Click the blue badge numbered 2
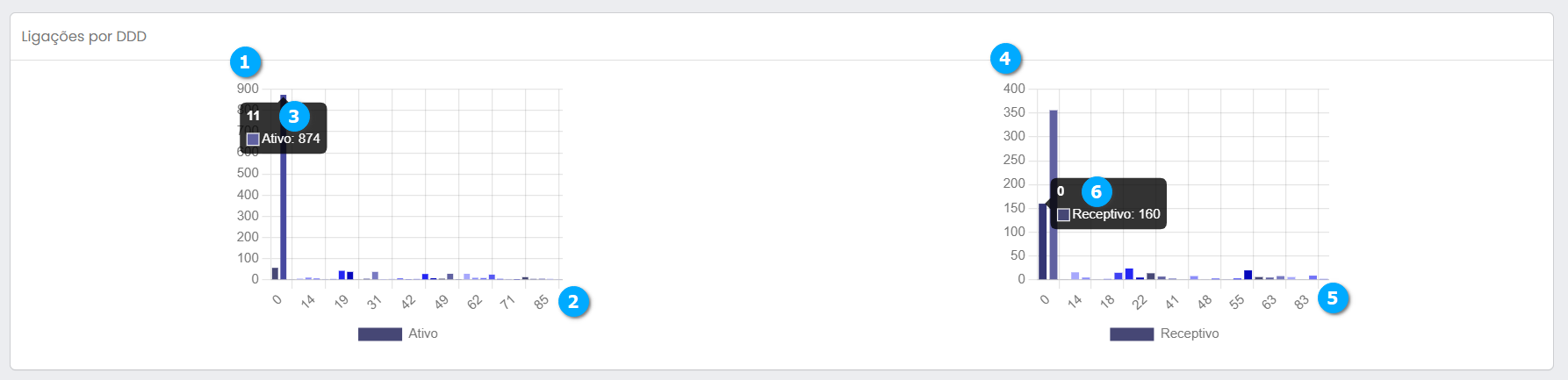The width and height of the screenshot is (1568, 380). [x=573, y=302]
